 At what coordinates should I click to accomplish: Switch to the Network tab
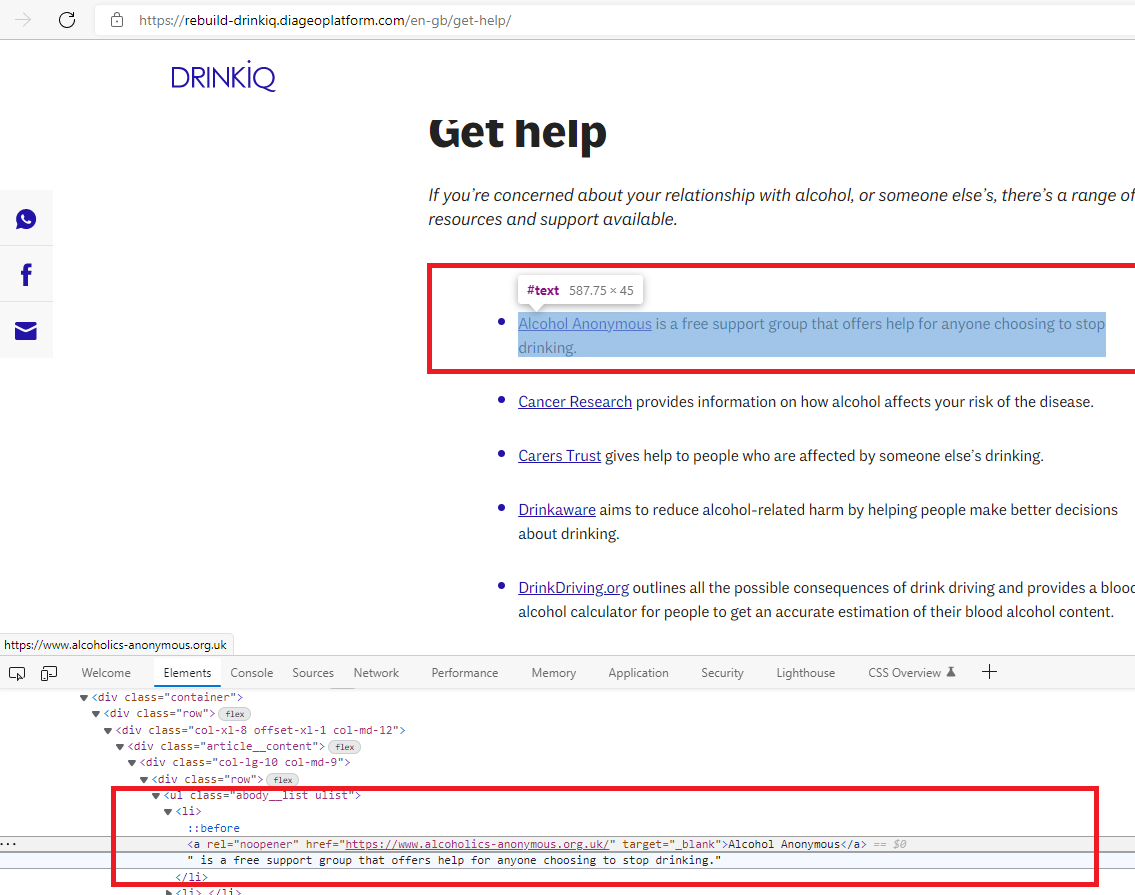pyautogui.click(x=376, y=673)
